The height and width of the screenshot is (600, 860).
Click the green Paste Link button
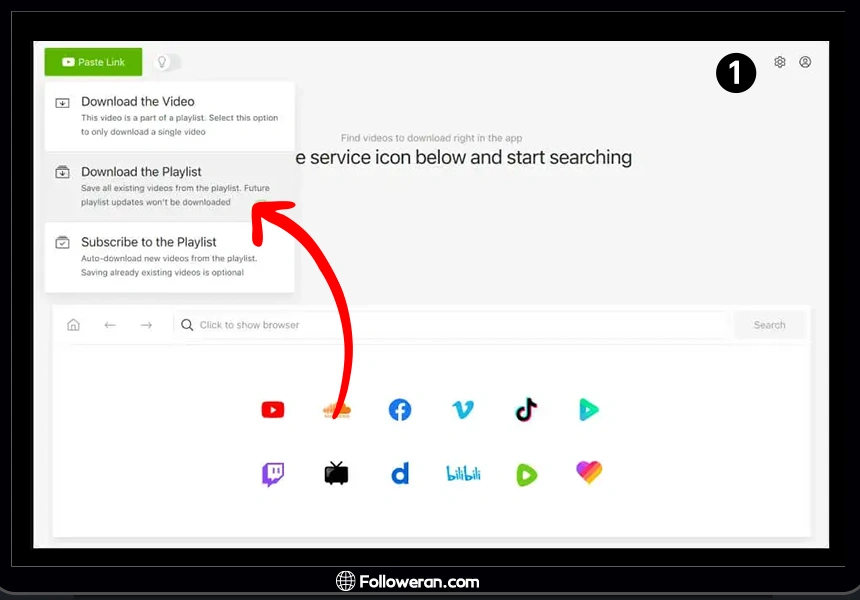(x=93, y=62)
